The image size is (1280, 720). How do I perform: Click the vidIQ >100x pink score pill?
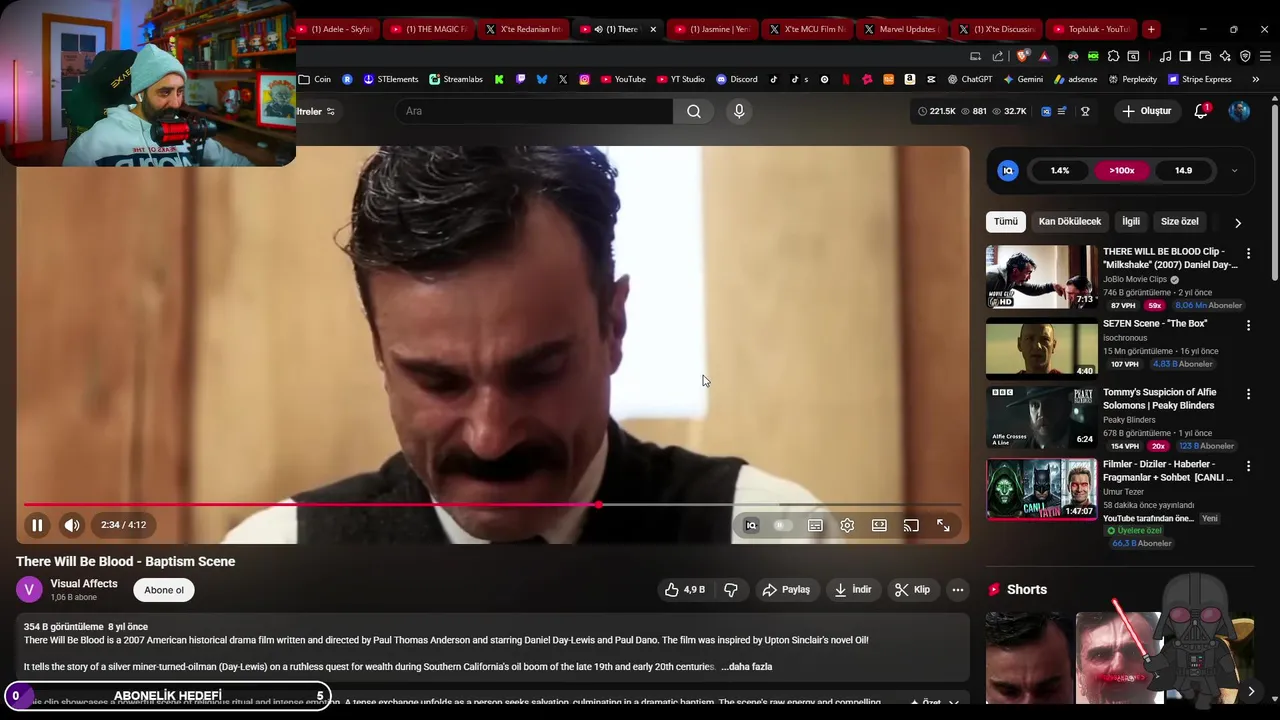coord(1122,171)
